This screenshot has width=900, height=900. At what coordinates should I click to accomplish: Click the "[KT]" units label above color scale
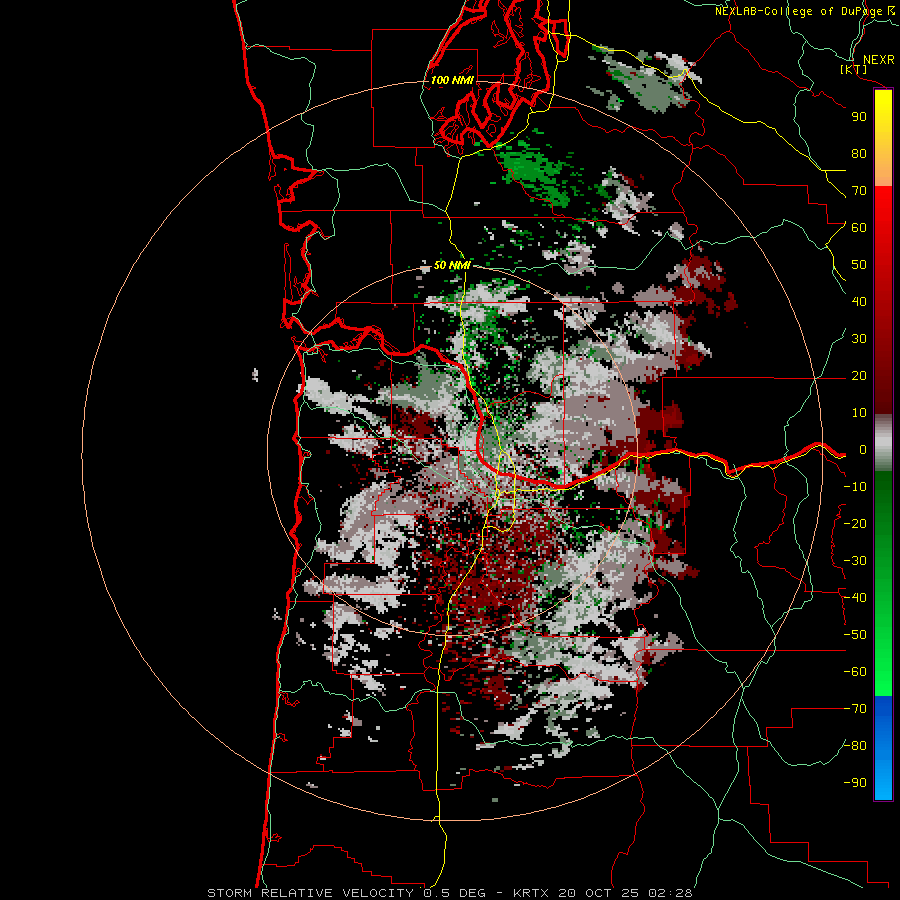tap(854, 69)
